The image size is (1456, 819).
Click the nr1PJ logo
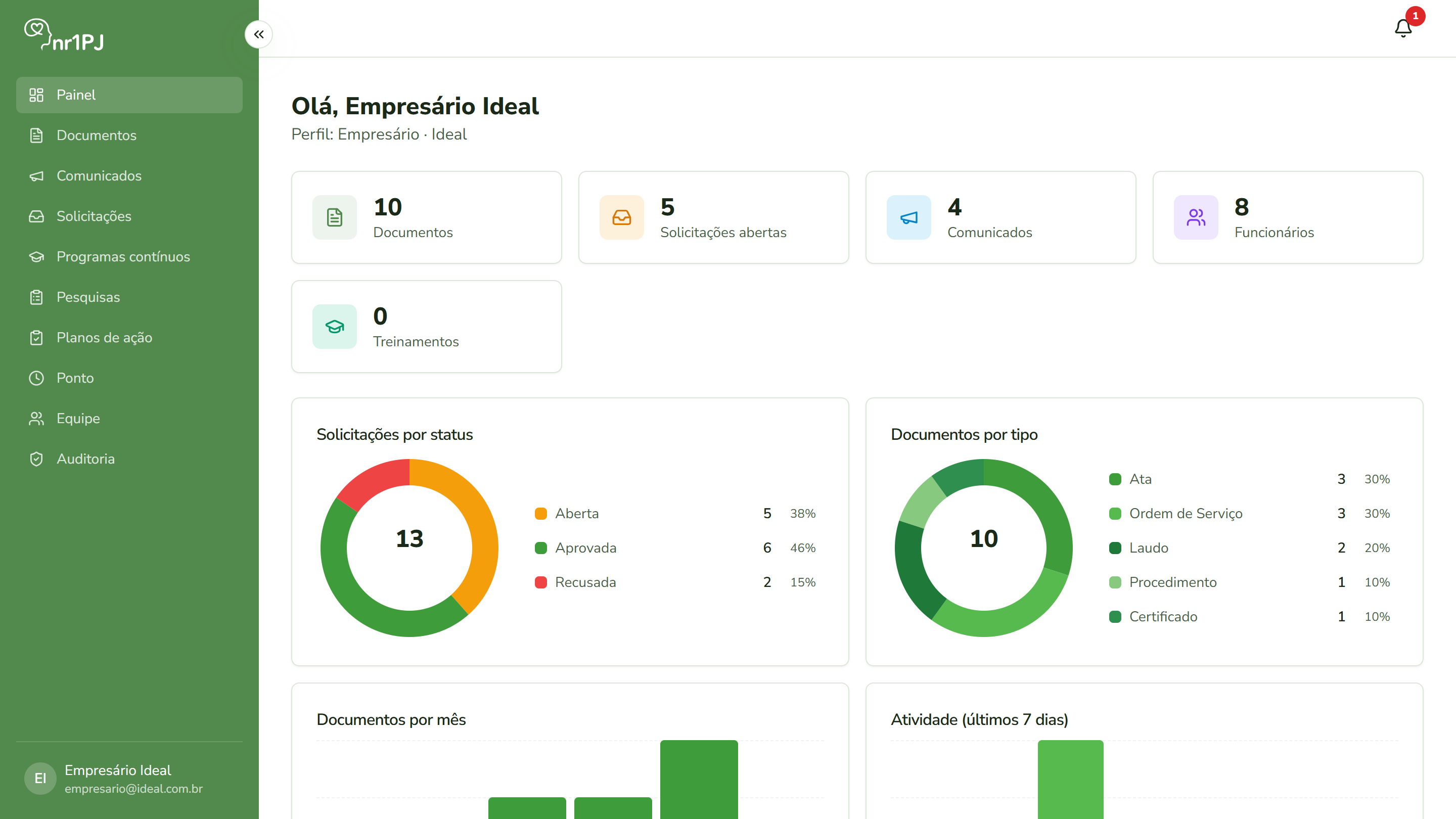point(64,34)
